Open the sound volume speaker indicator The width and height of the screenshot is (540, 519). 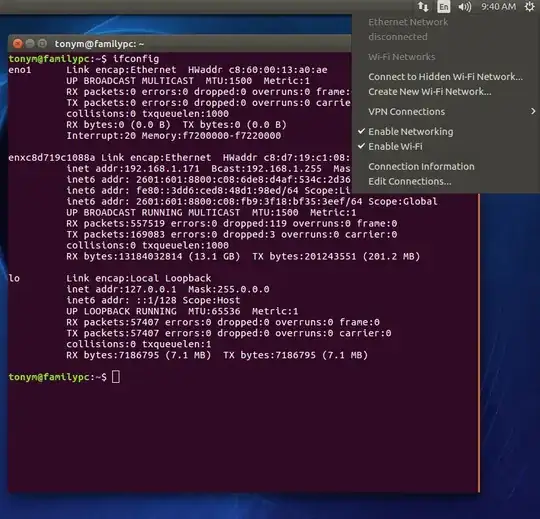point(465,7)
